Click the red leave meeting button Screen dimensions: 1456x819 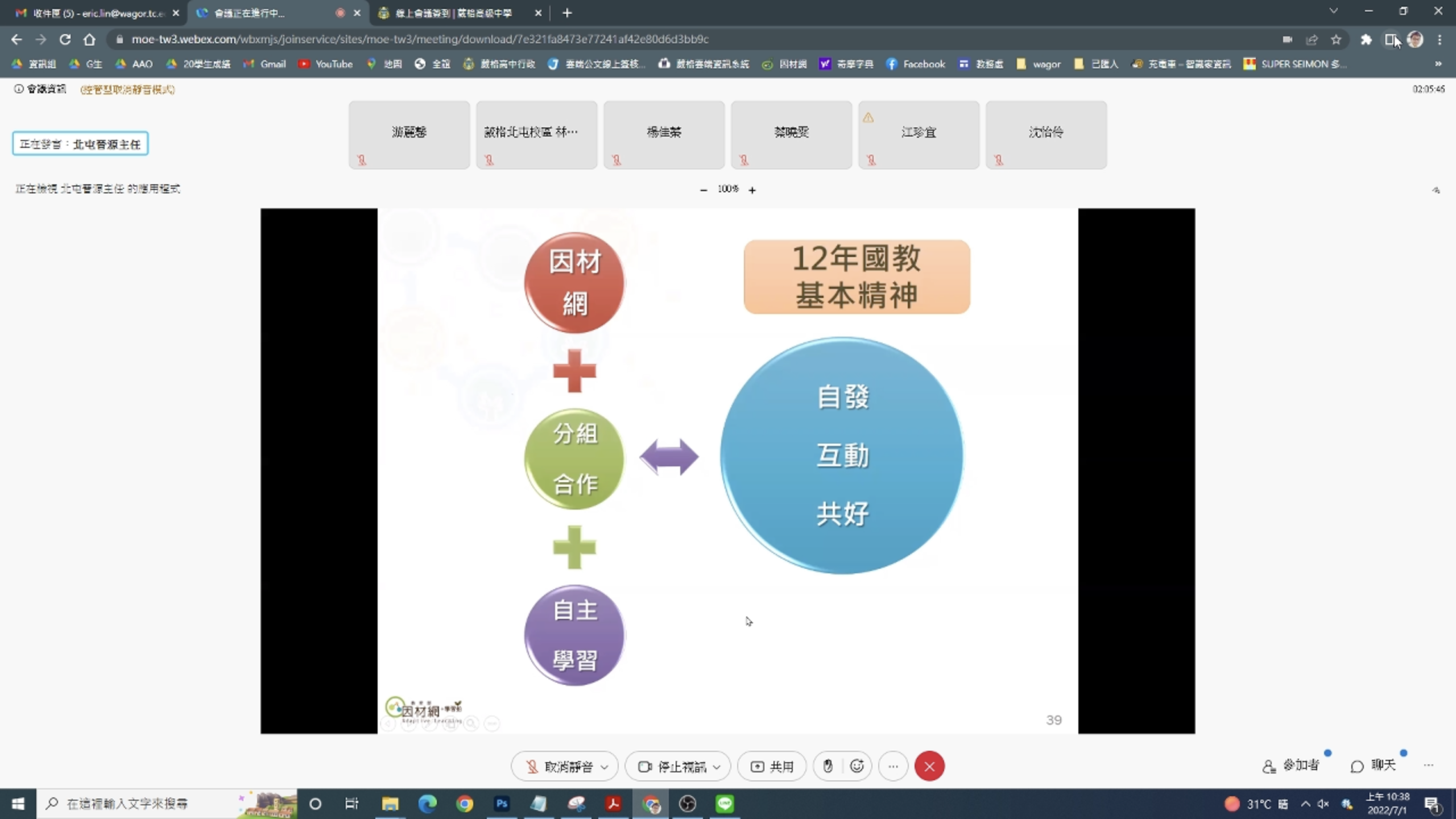pyautogui.click(x=929, y=766)
